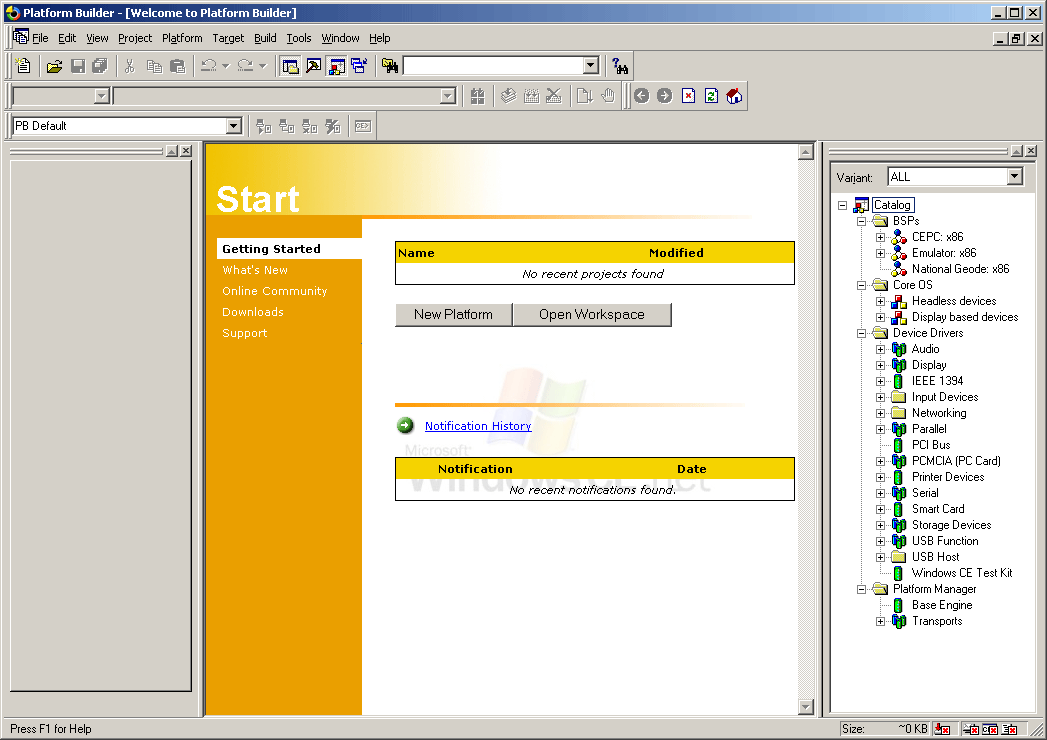Click the status bar icon showing letter C
This screenshot has width=1047, height=740.
point(990,729)
